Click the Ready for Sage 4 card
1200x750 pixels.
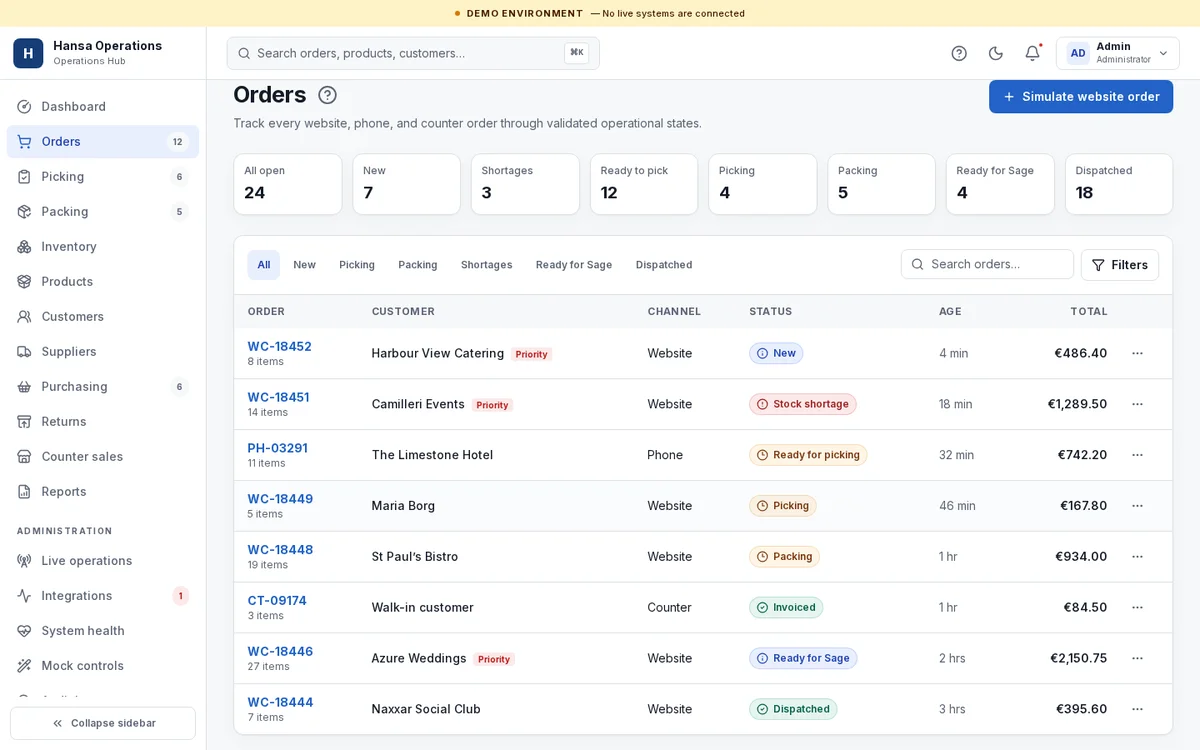(x=1000, y=184)
